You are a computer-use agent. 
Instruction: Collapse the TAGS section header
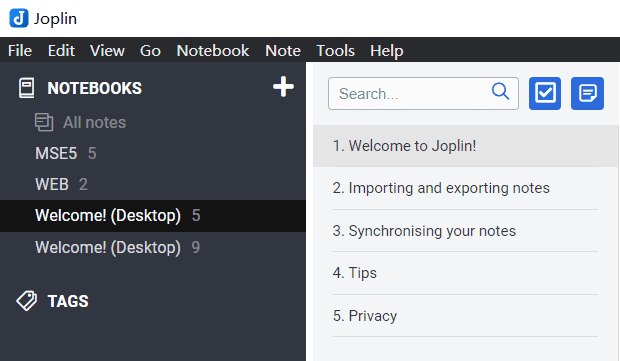click(68, 301)
